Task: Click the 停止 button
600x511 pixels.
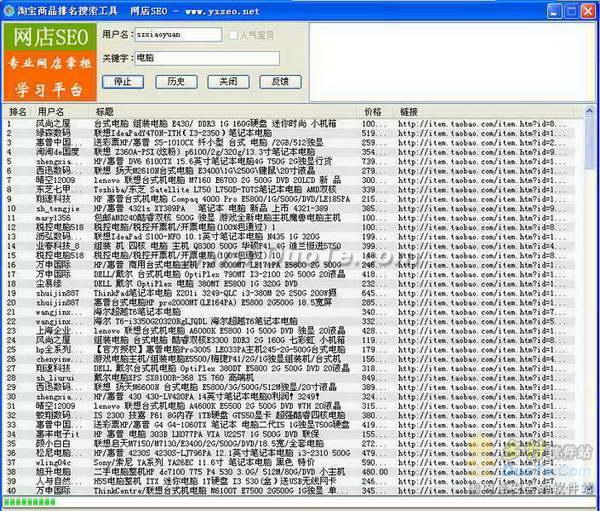Action: 123,82
